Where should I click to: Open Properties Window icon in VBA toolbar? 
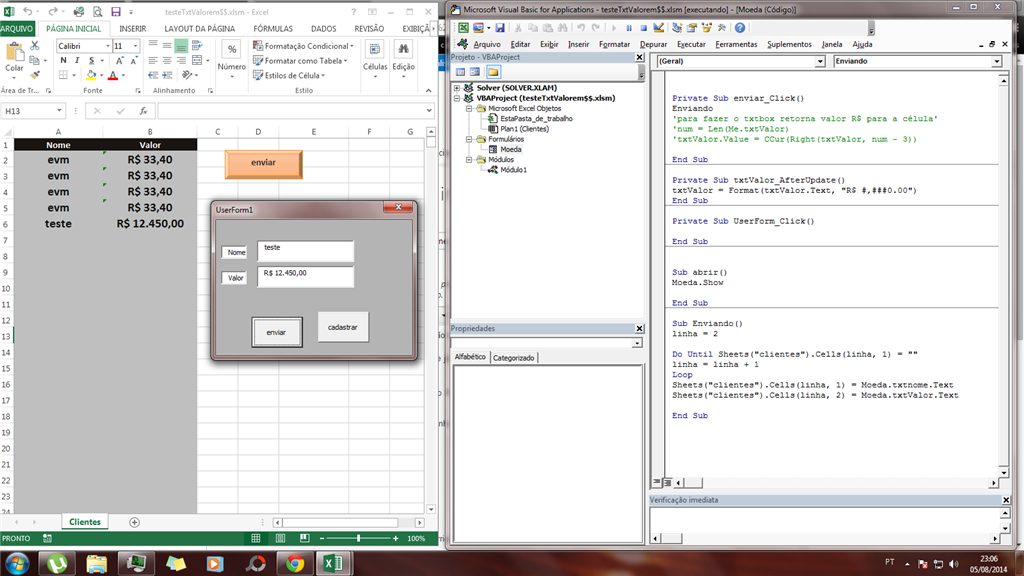pos(692,27)
